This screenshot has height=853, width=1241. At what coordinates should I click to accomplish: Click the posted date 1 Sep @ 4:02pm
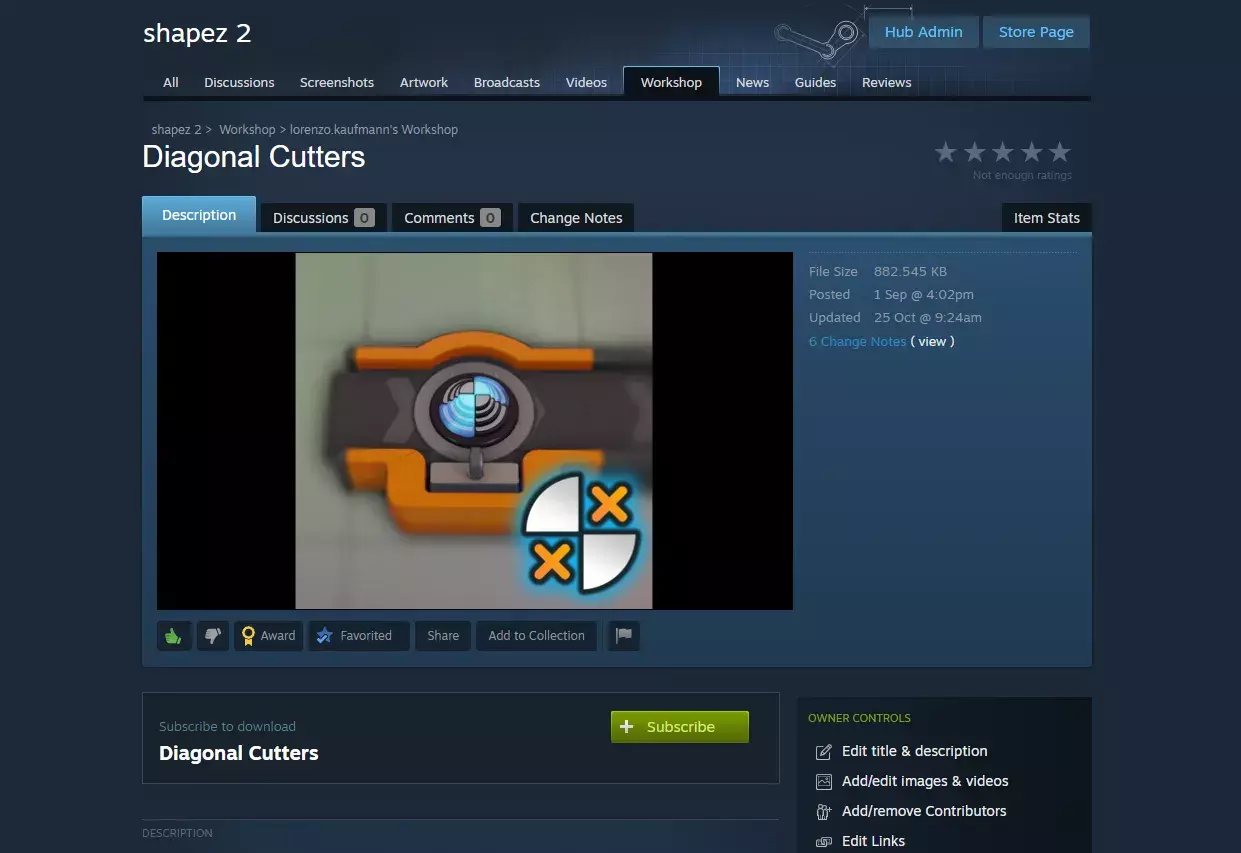tap(923, 294)
